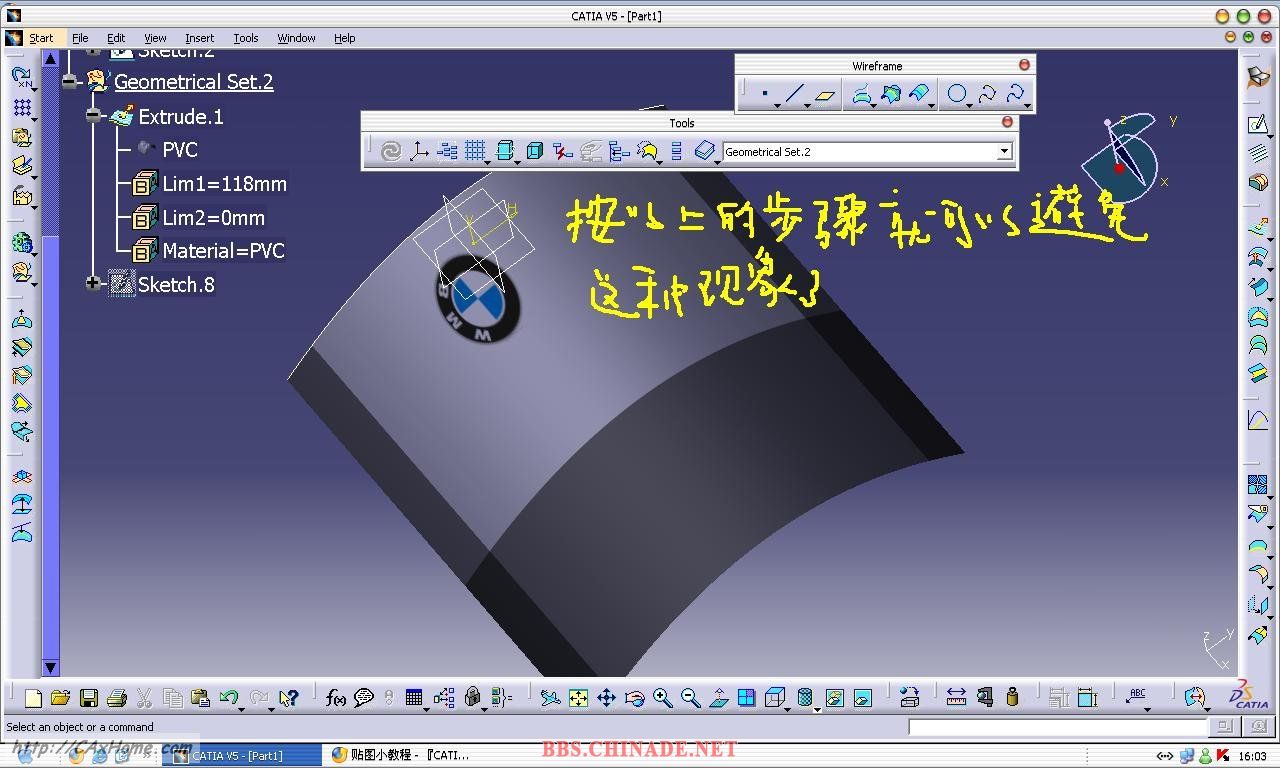This screenshot has height=768, width=1280.
Task: Select the Lim2=0mm parameter
Action: pyautogui.click(x=213, y=217)
